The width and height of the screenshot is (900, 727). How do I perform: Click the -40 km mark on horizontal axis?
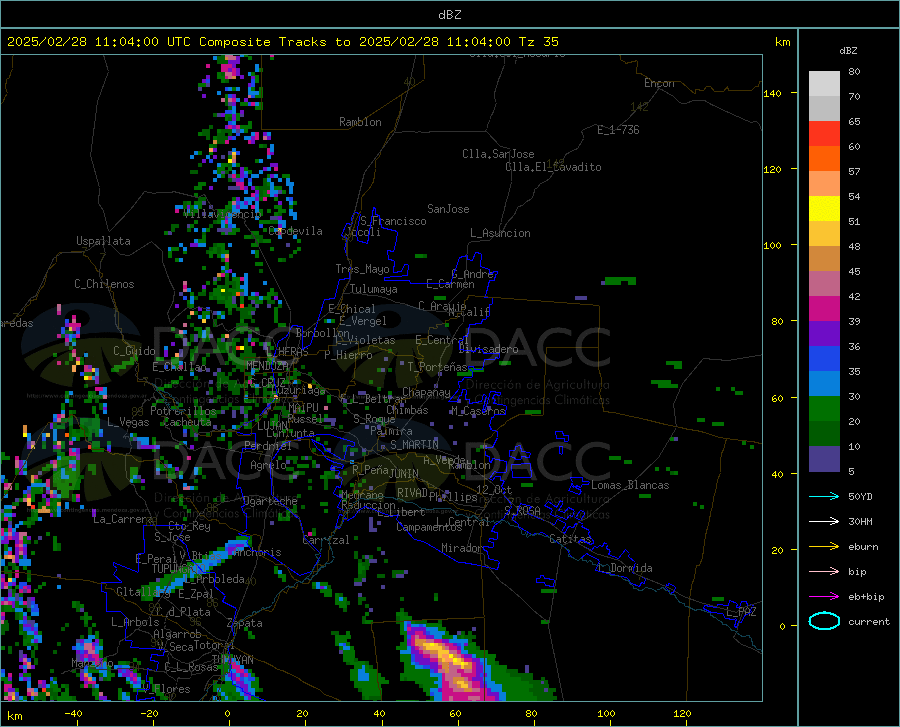73,714
